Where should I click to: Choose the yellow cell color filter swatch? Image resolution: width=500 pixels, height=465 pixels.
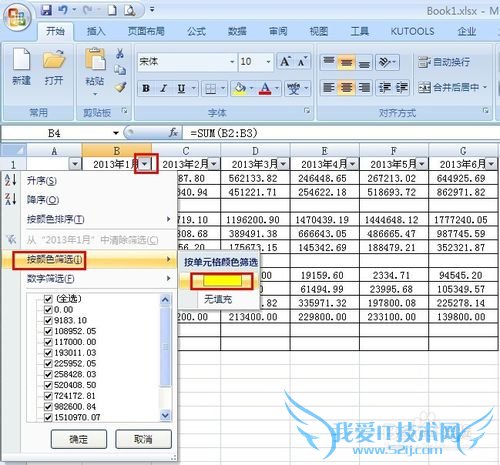tap(222, 281)
